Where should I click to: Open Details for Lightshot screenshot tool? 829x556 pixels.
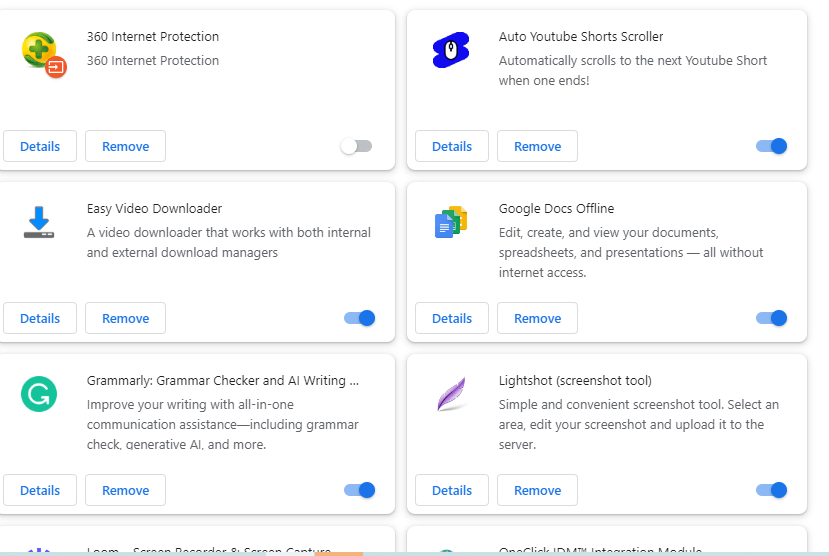[452, 490]
